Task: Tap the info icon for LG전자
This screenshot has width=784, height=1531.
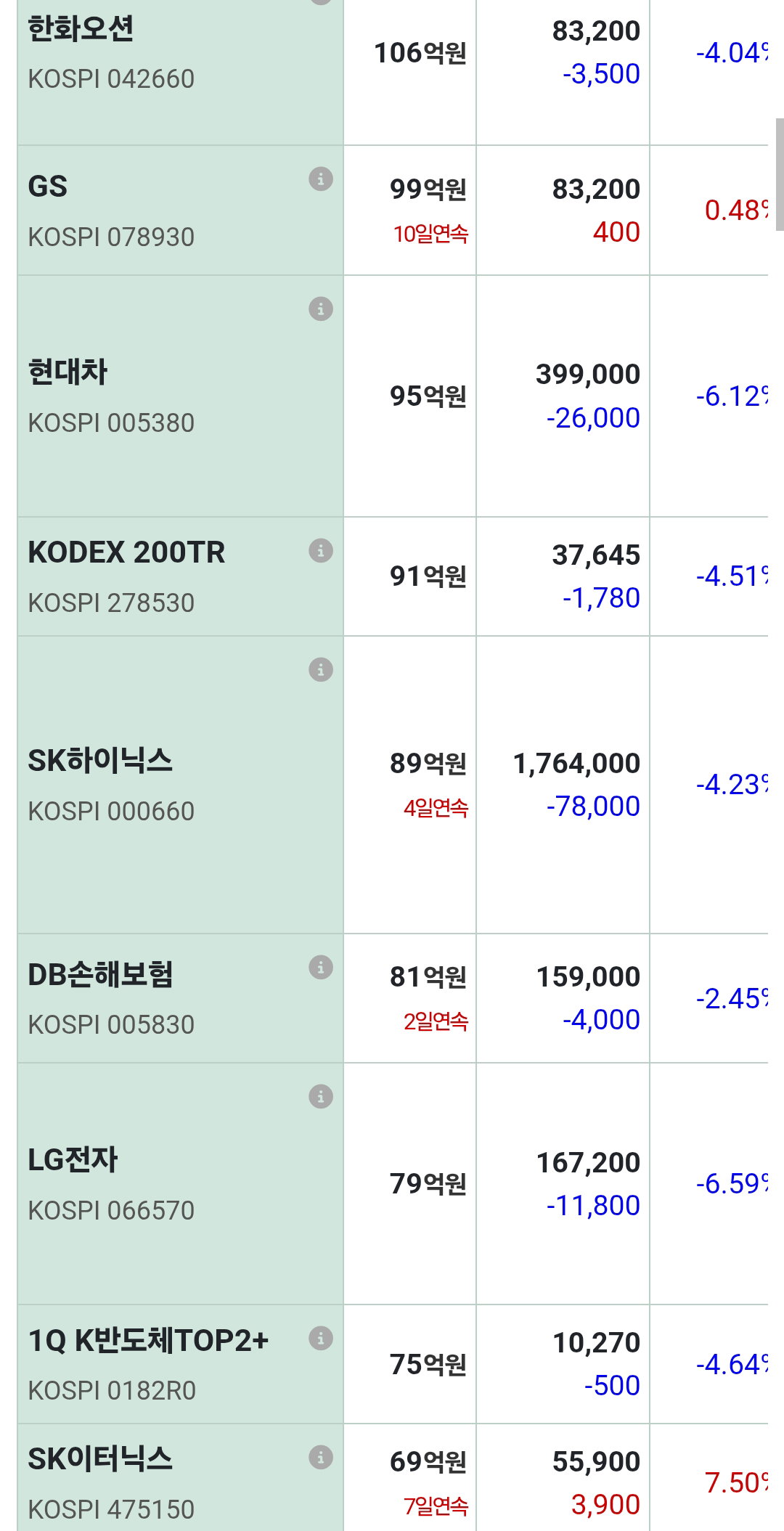Action: (x=321, y=1096)
